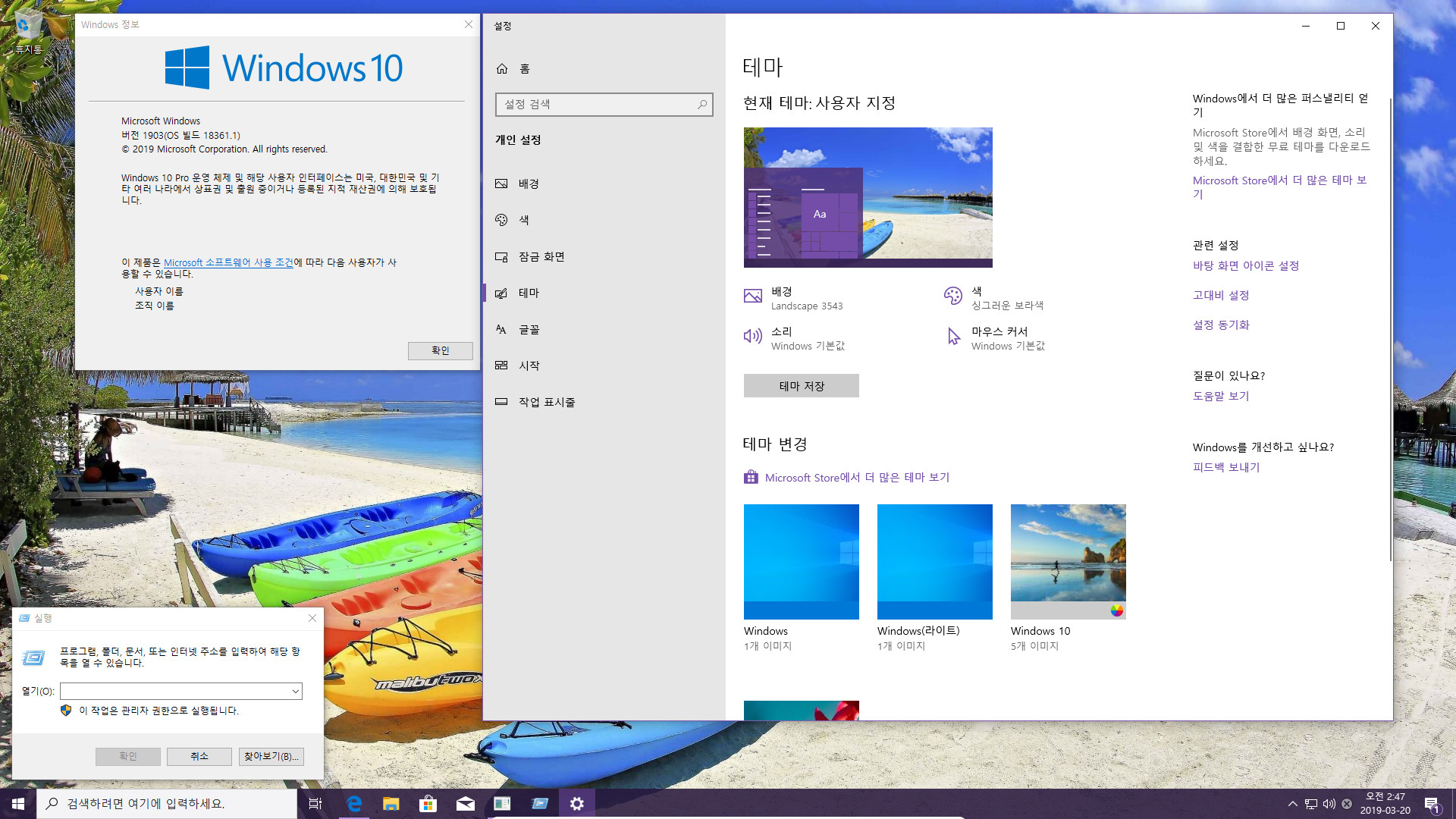Image resolution: width=1456 pixels, height=819 pixels.
Task: Close the Run (실행) dialog
Action: tap(312, 618)
